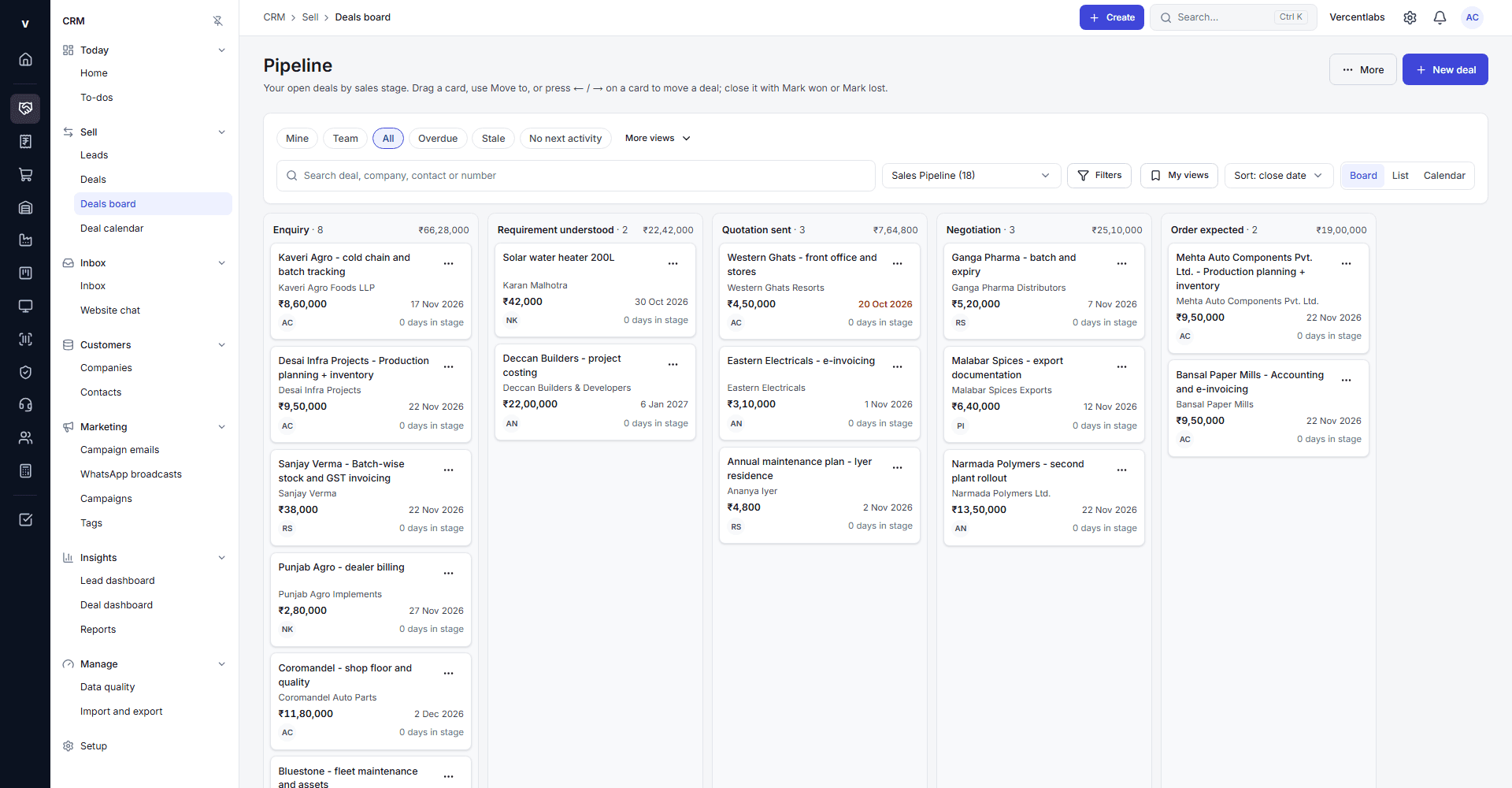
Task: Open options menu on Narmada Polymers card
Action: [1121, 470]
